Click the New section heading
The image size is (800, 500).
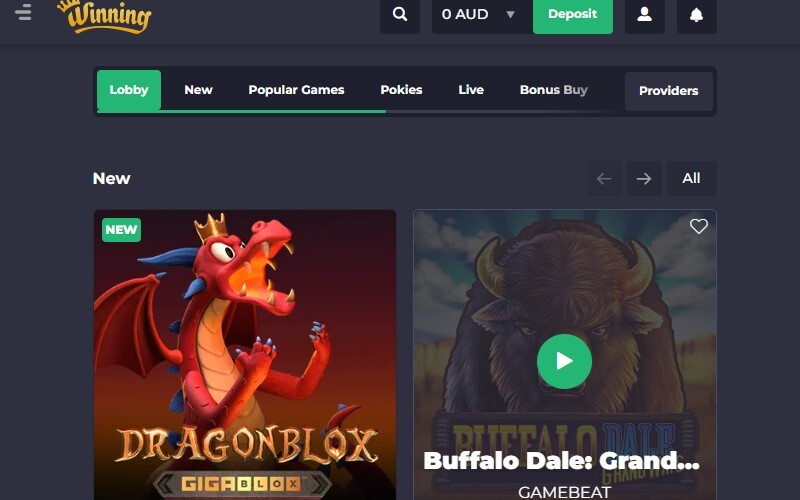pyautogui.click(x=112, y=179)
